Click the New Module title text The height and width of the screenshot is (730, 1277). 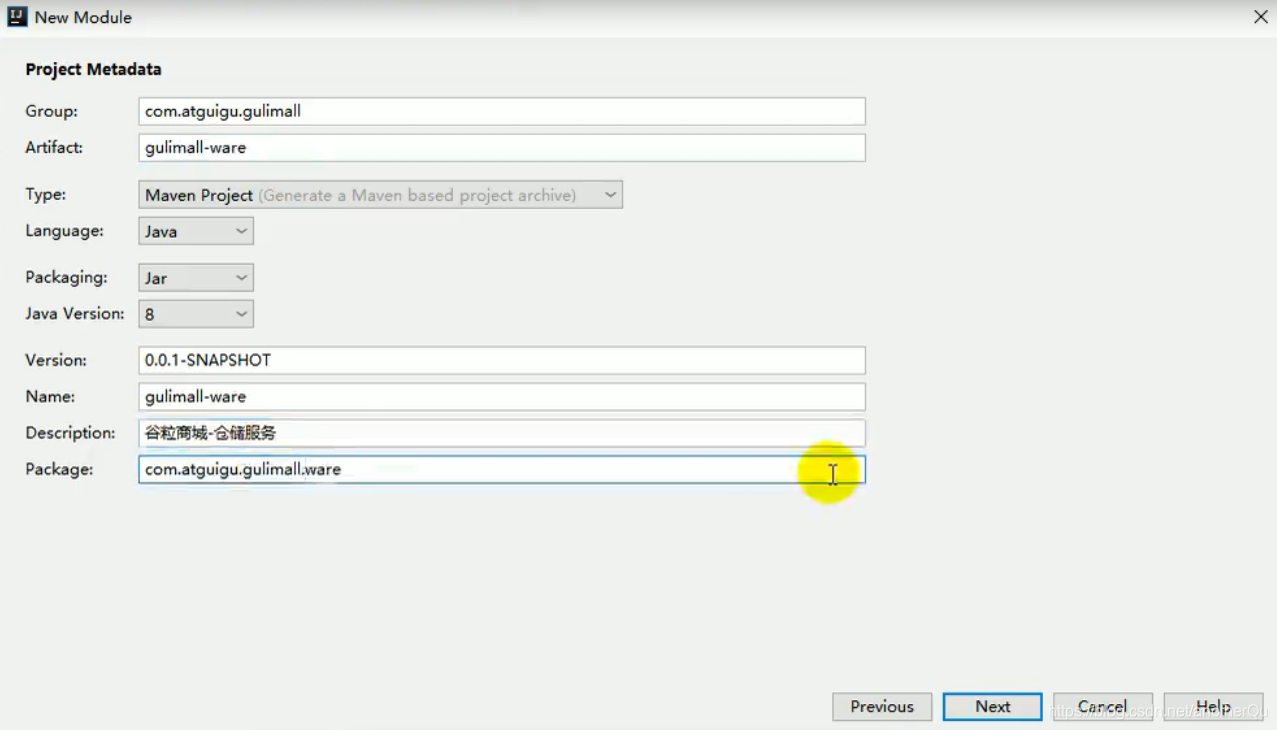click(83, 17)
